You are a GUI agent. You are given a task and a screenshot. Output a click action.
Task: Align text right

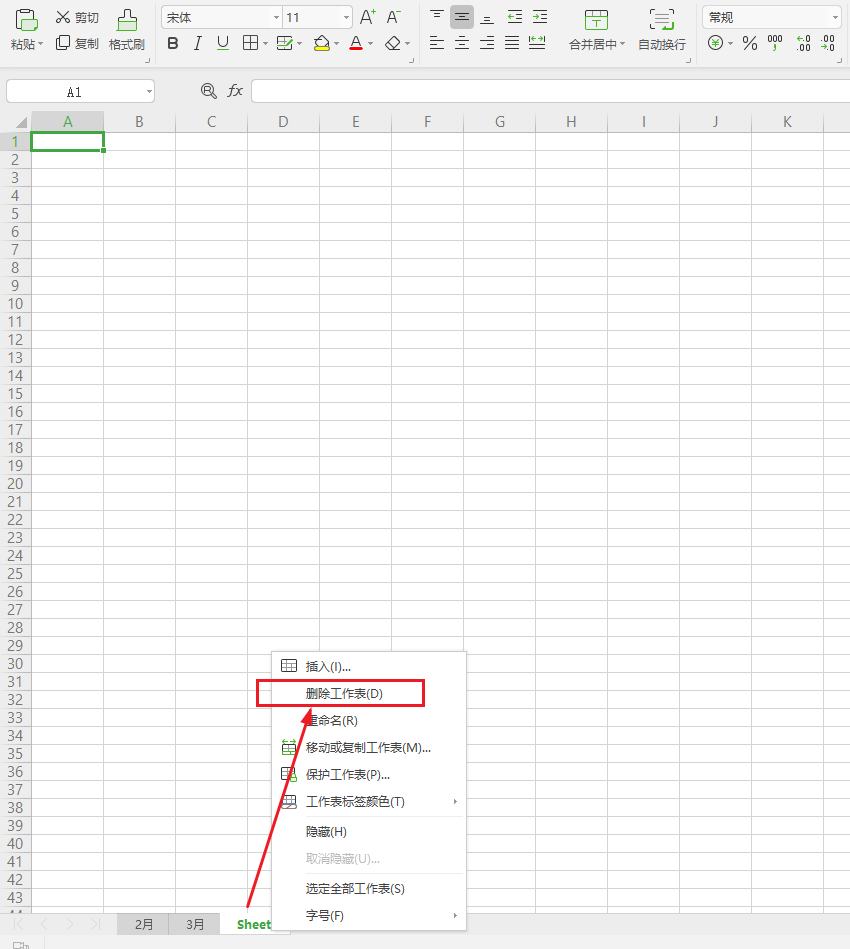click(x=487, y=43)
